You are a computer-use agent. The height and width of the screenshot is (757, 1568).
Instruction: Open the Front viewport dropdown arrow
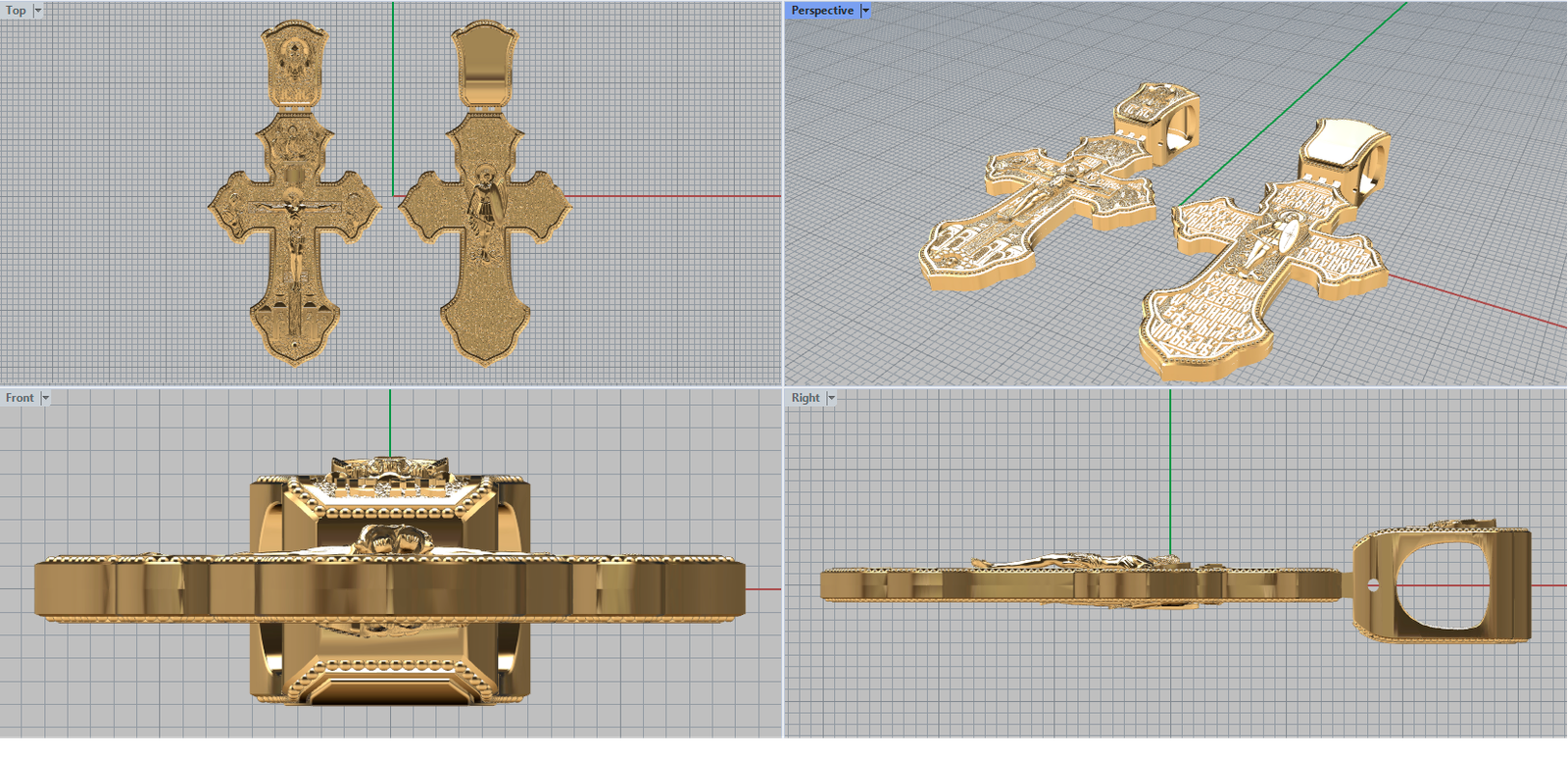[45, 398]
